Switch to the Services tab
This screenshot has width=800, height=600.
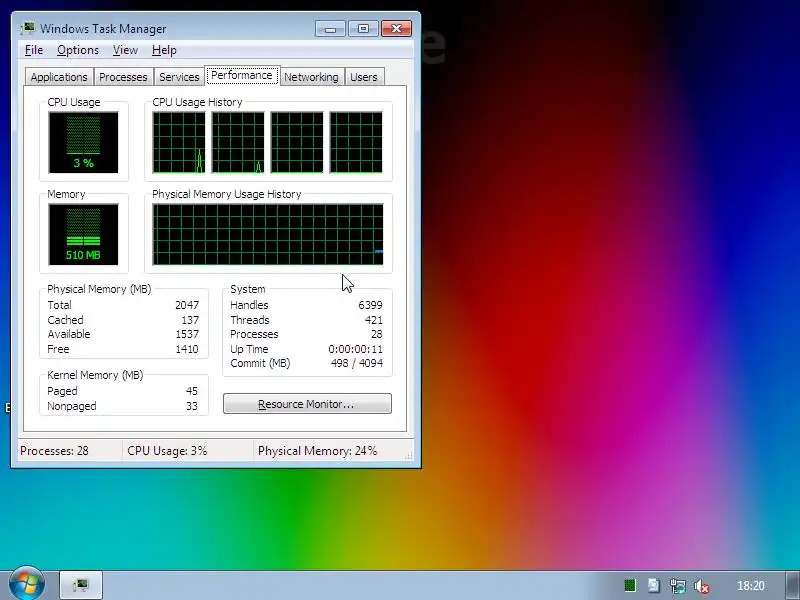(179, 77)
